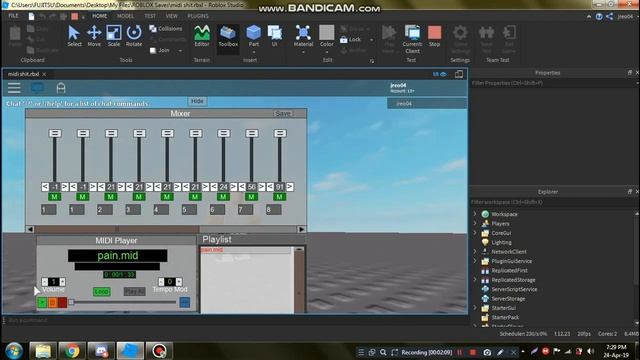The width and height of the screenshot is (640, 360).
Task: Toggle the Collisions checkbox
Action: click(x=153, y=29)
